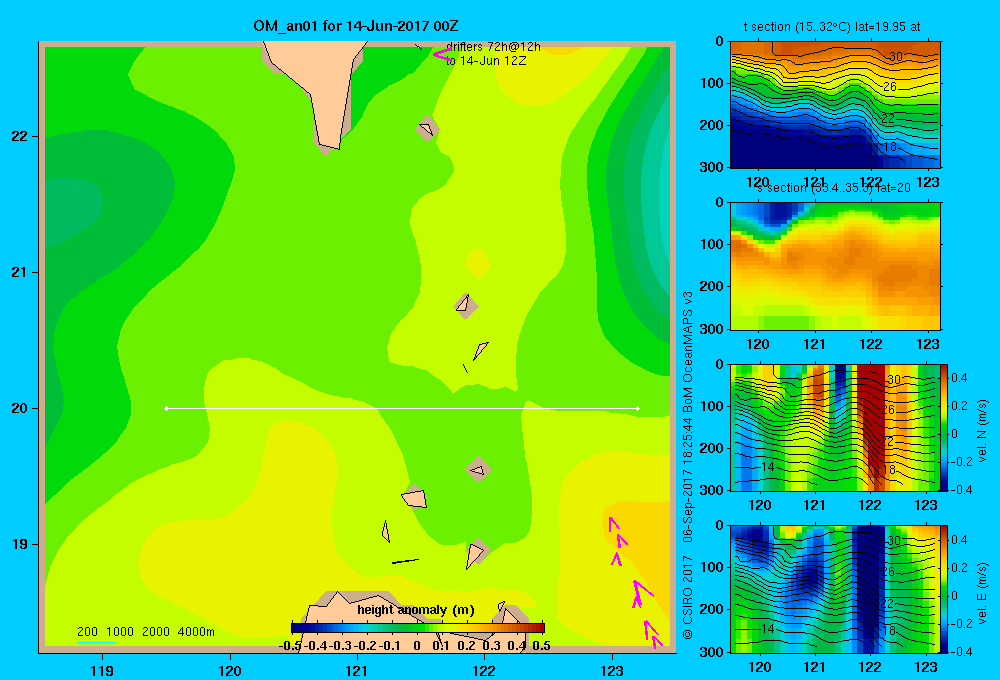Click the 300 depth label of temperature section

coord(713,167)
